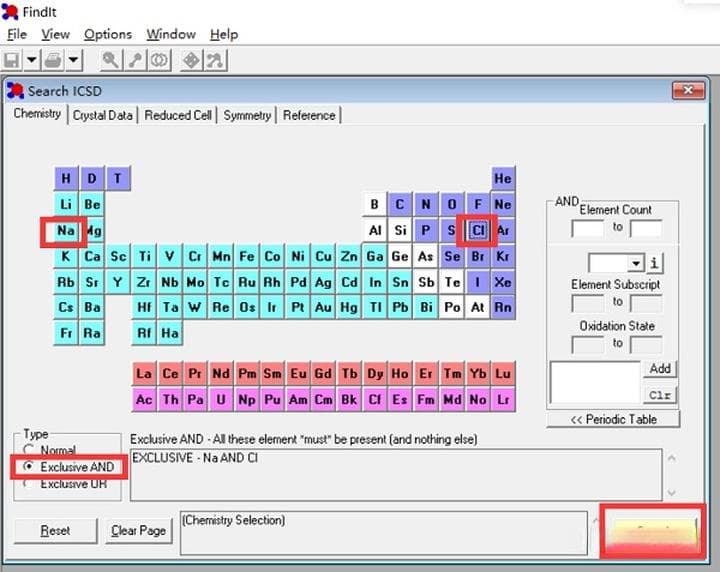720x572 pixels.
Task: Click the Reset button
Action: tap(56, 531)
